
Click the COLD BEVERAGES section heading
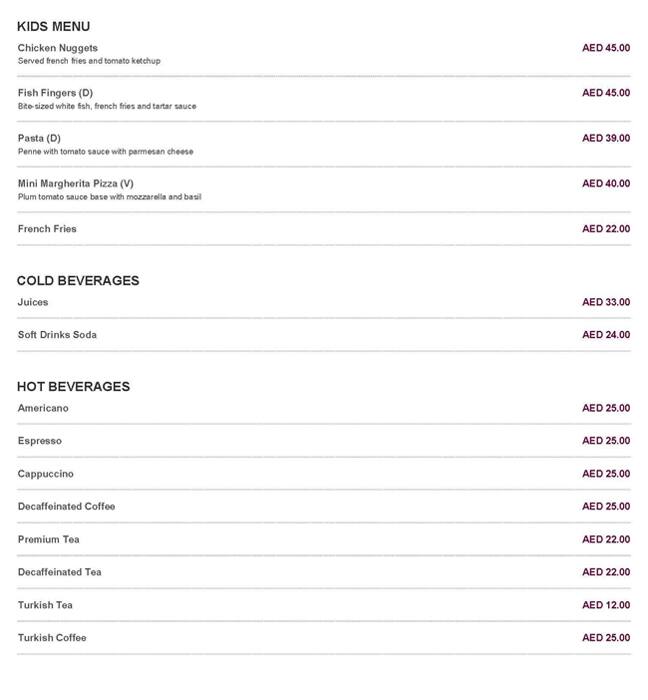tap(78, 280)
